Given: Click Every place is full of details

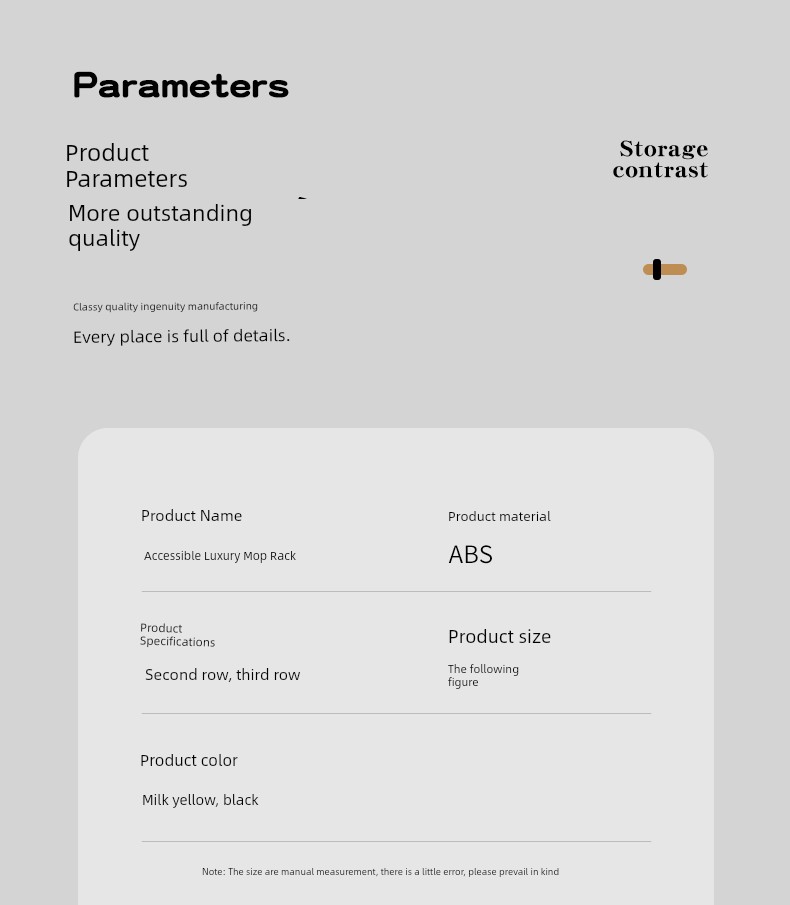Looking at the screenshot, I should (181, 336).
